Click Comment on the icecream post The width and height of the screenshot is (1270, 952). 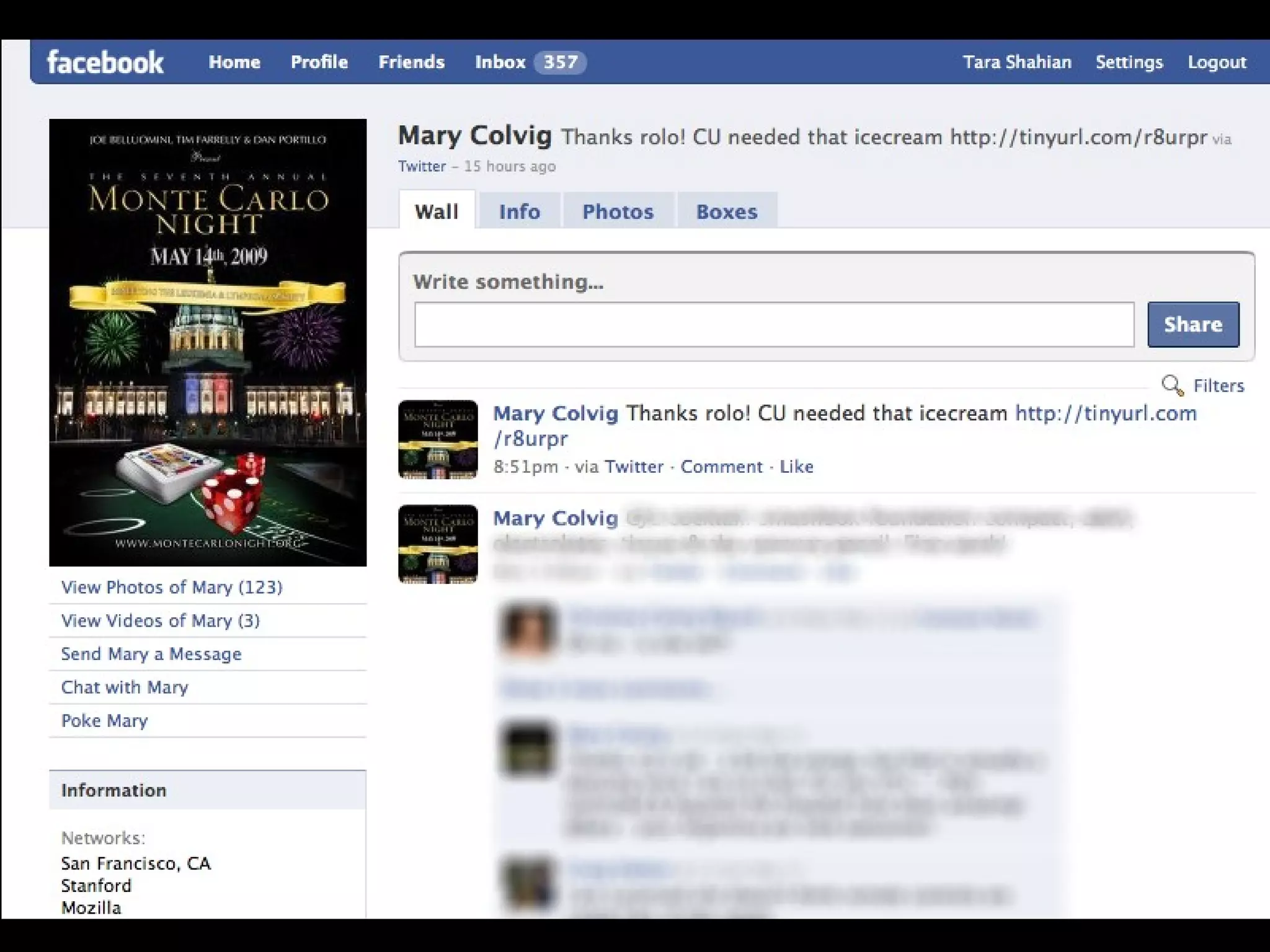721,467
